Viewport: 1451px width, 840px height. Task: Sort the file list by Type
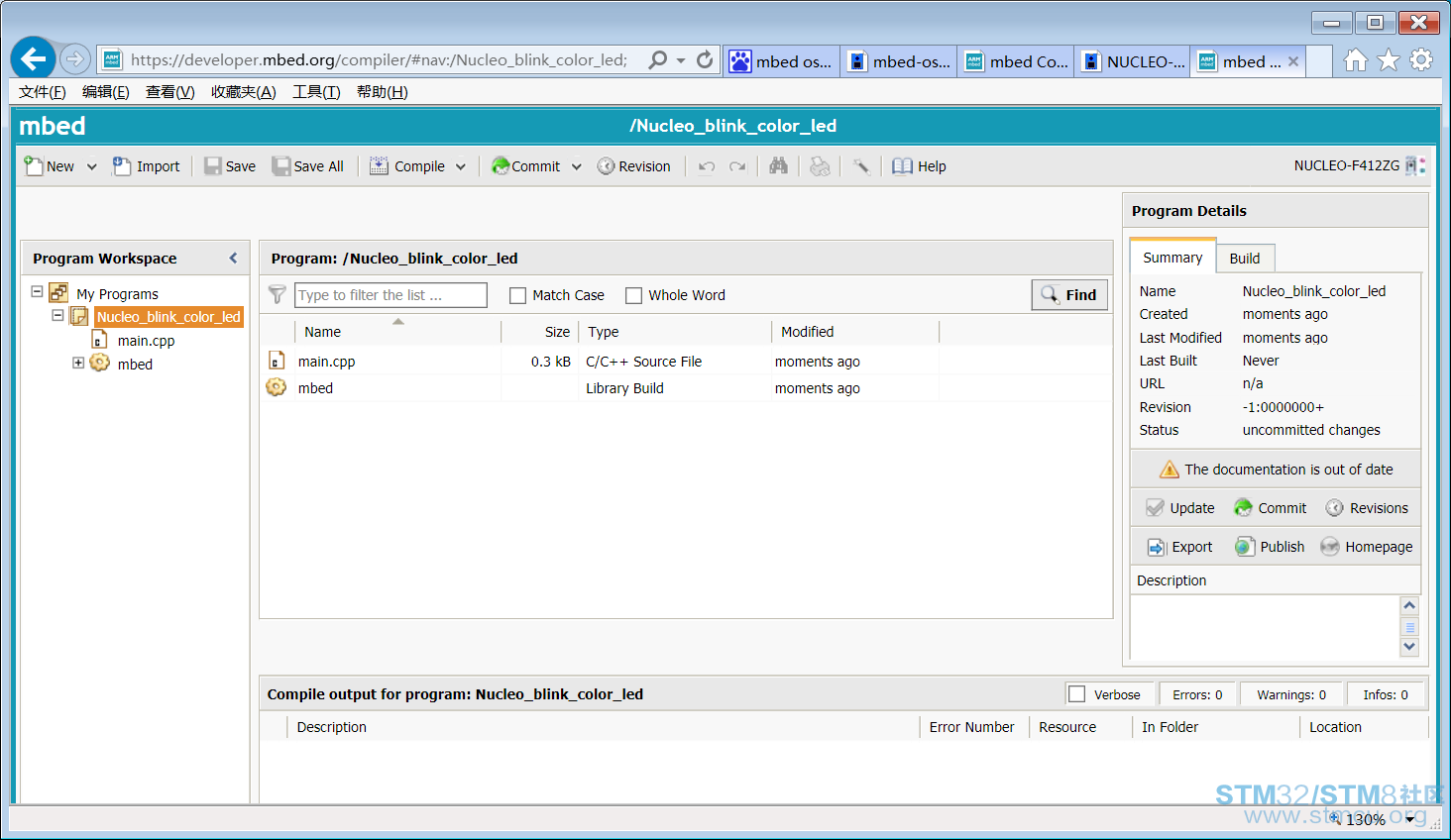[675, 332]
